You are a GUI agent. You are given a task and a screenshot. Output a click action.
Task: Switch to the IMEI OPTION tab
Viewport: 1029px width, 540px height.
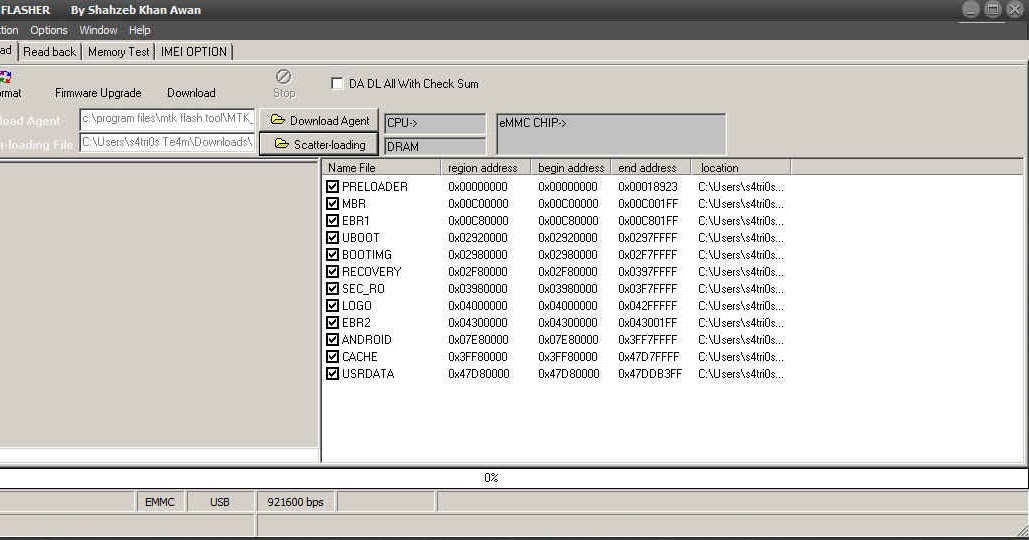tap(194, 52)
